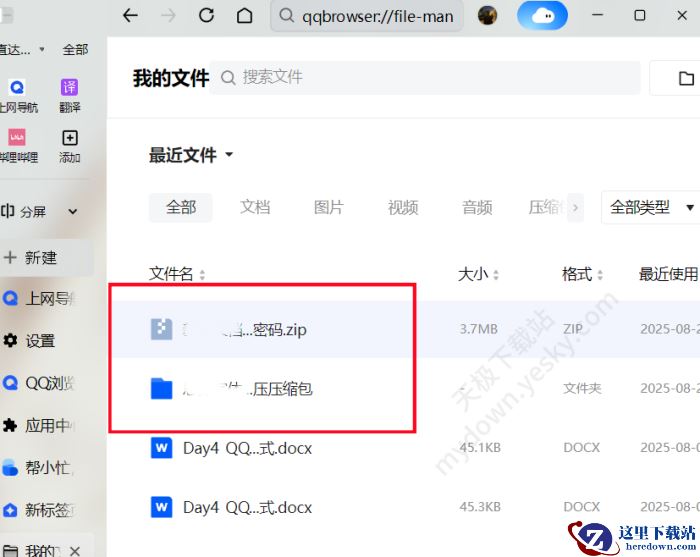
Task: Click the ZIP format cell
Action: pyautogui.click(x=573, y=329)
